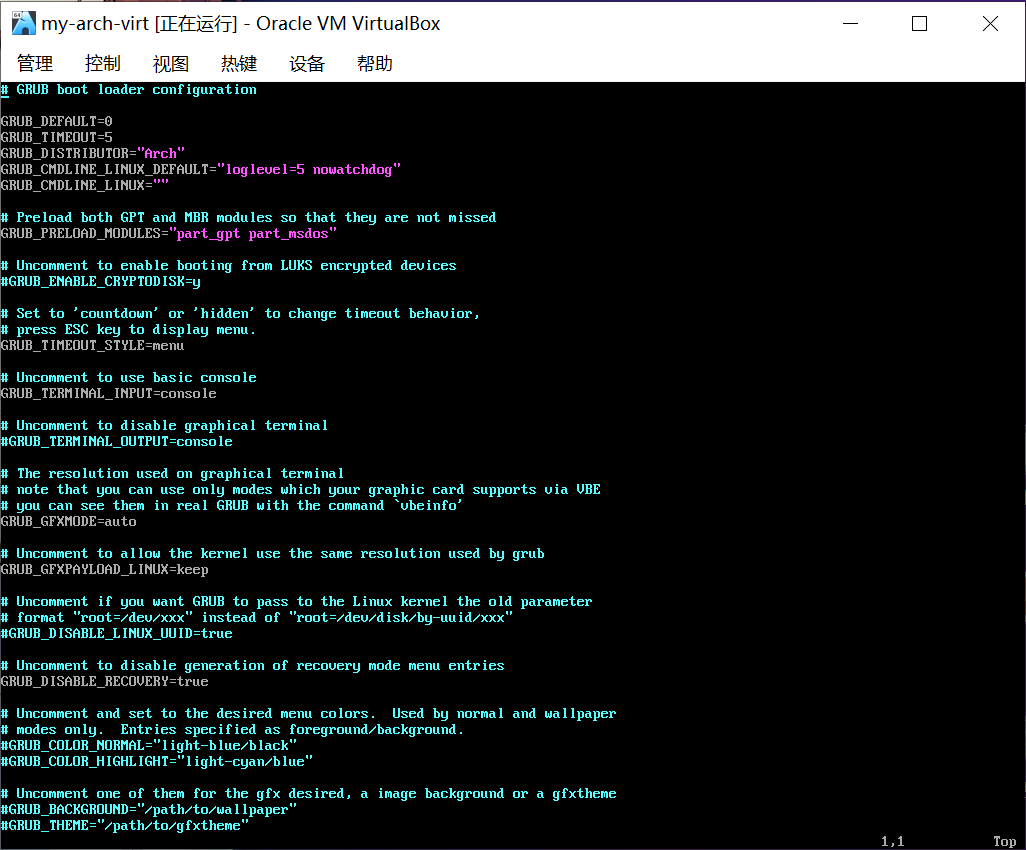
Task: Click GRUB_PRELOAD_MODULES="part_gpt part_msdos"
Action: click(x=168, y=233)
